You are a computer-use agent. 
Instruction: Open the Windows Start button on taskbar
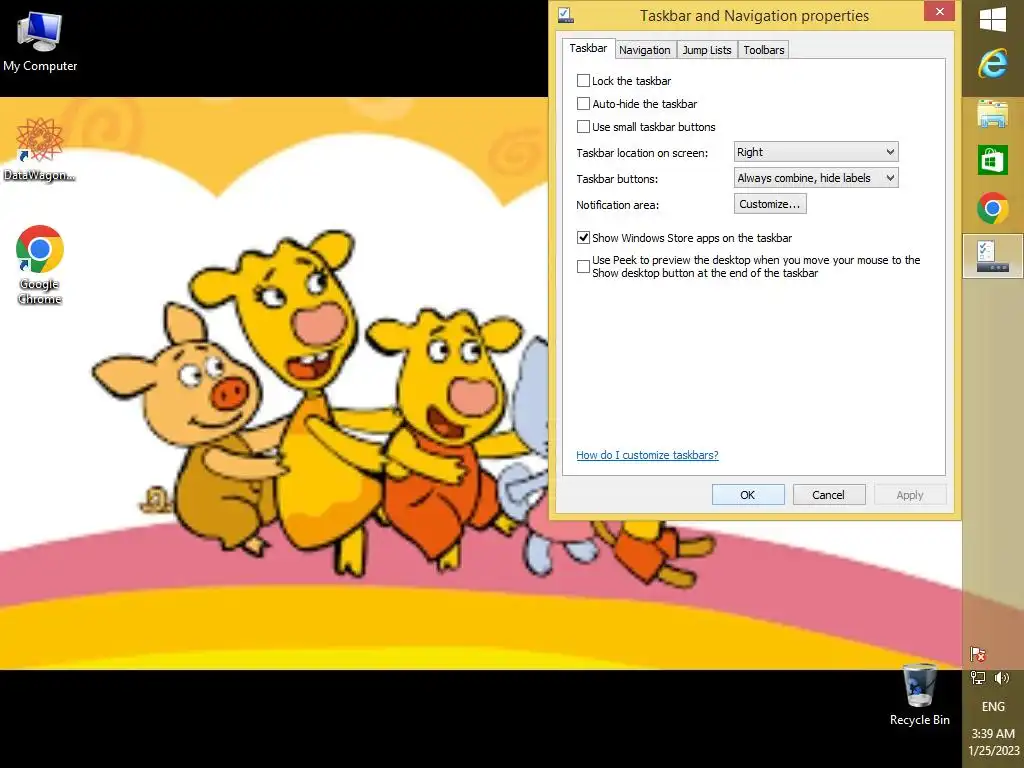(x=993, y=19)
